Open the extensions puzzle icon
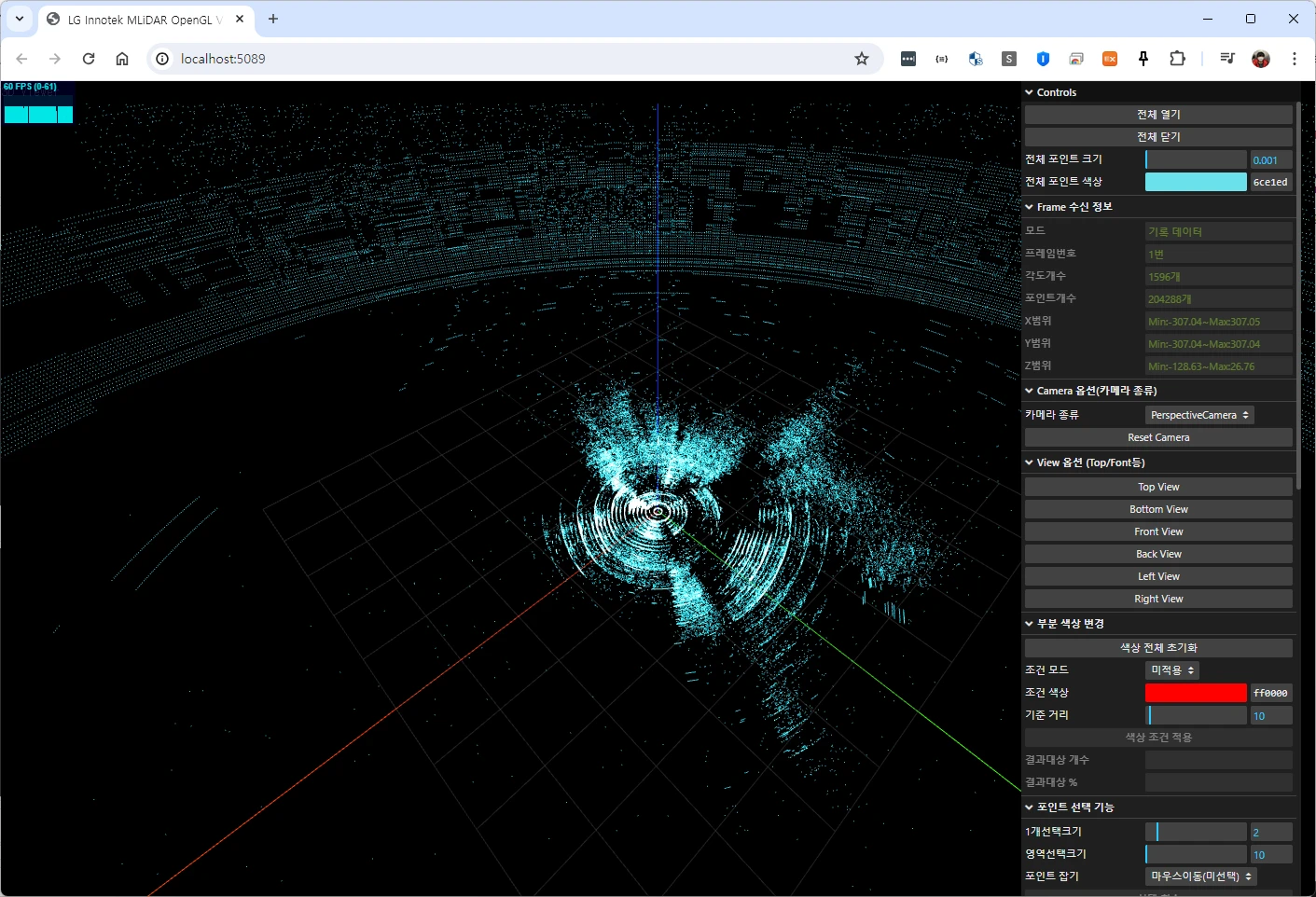 click(1177, 59)
